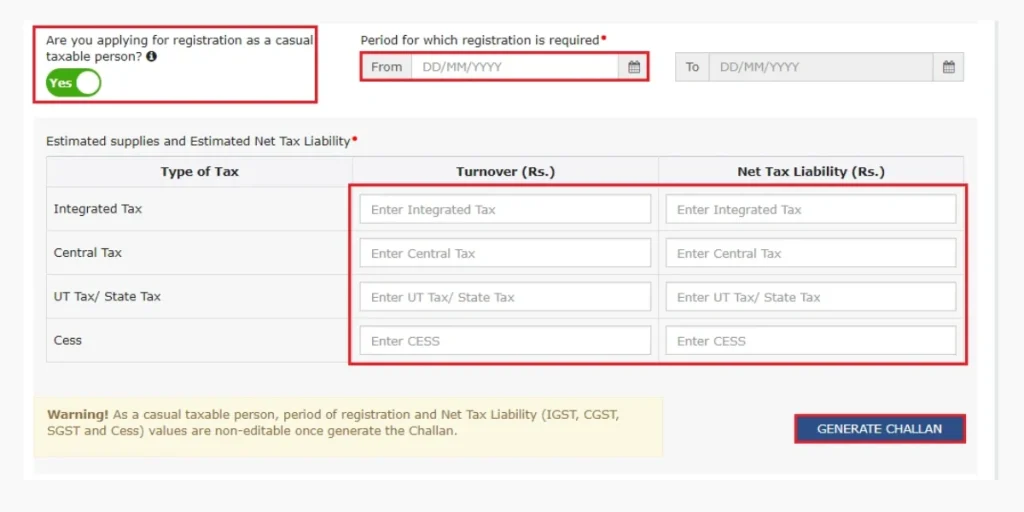Click Cess net tax liability field
The width and height of the screenshot is (1024, 512).
click(810, 341)
